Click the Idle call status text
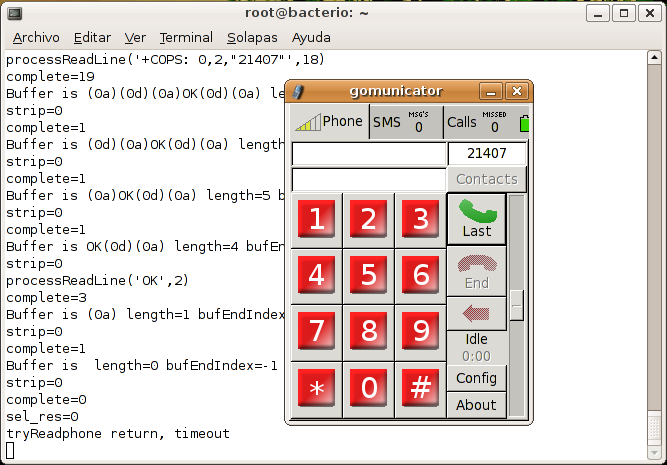Image resolution: width=667 pixels, height=465 pixels. 476,339
